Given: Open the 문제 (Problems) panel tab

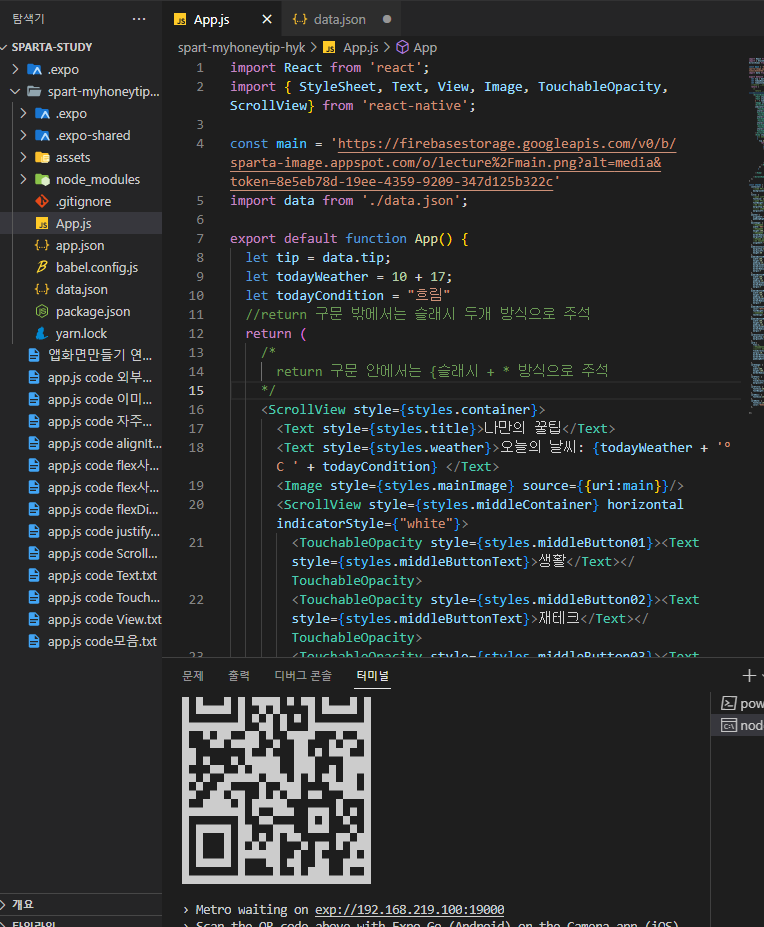Looking at the screenshot, I should click(193, 676).
